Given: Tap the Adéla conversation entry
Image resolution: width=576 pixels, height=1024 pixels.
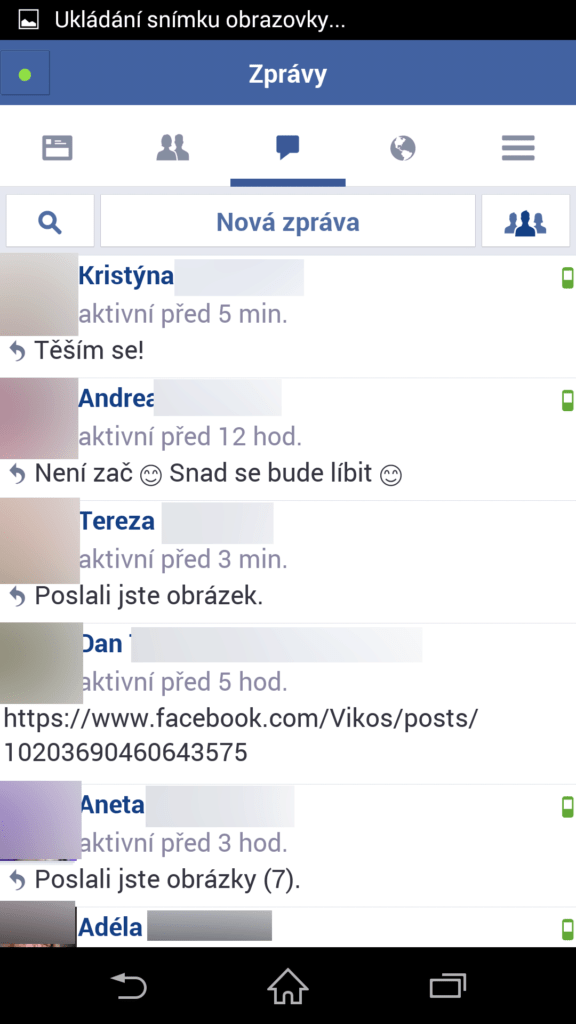Looking at the screenshot, I should 288,927.
